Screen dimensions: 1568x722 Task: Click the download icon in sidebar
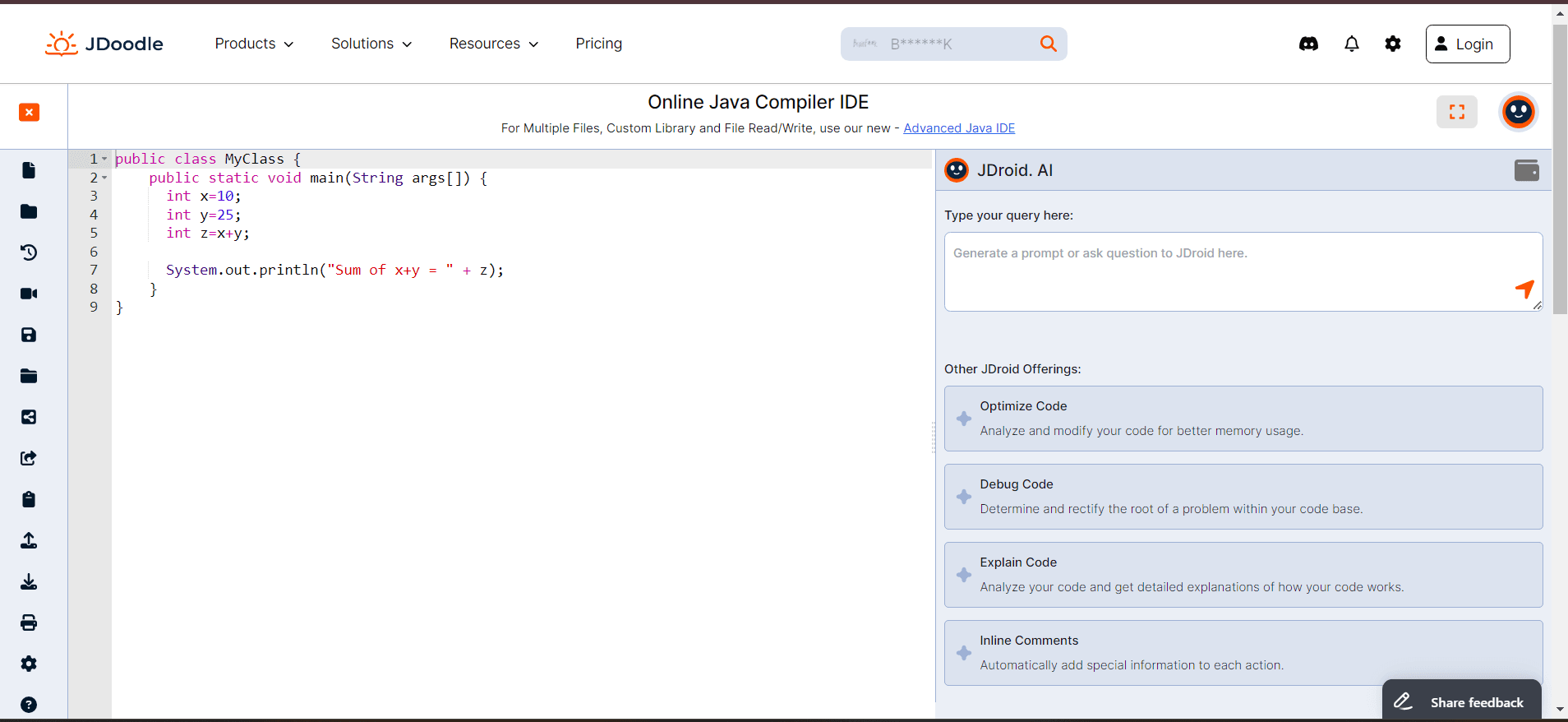pos(29,581)
